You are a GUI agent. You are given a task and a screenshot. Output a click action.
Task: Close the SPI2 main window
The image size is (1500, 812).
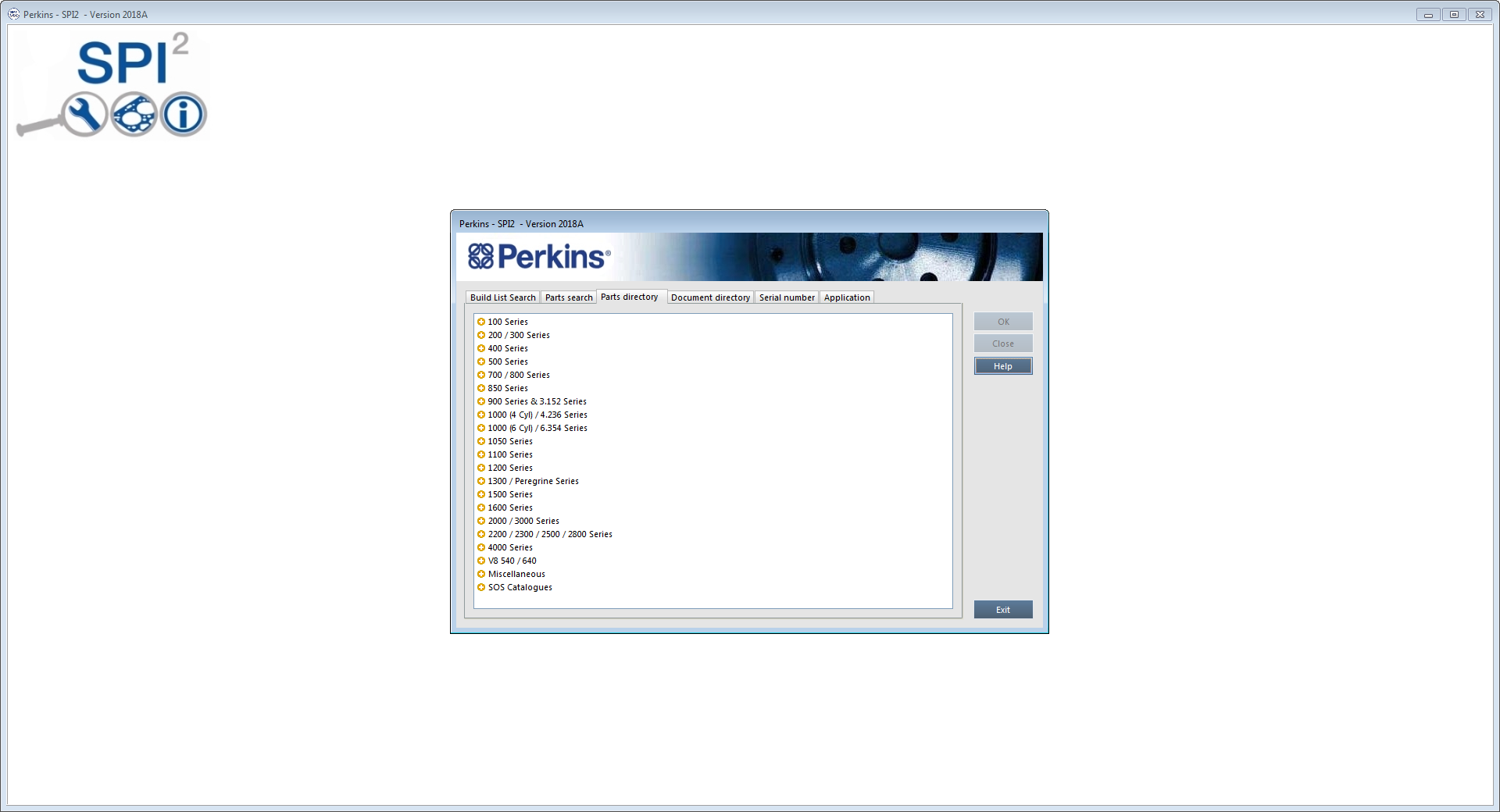[1480, 14]
